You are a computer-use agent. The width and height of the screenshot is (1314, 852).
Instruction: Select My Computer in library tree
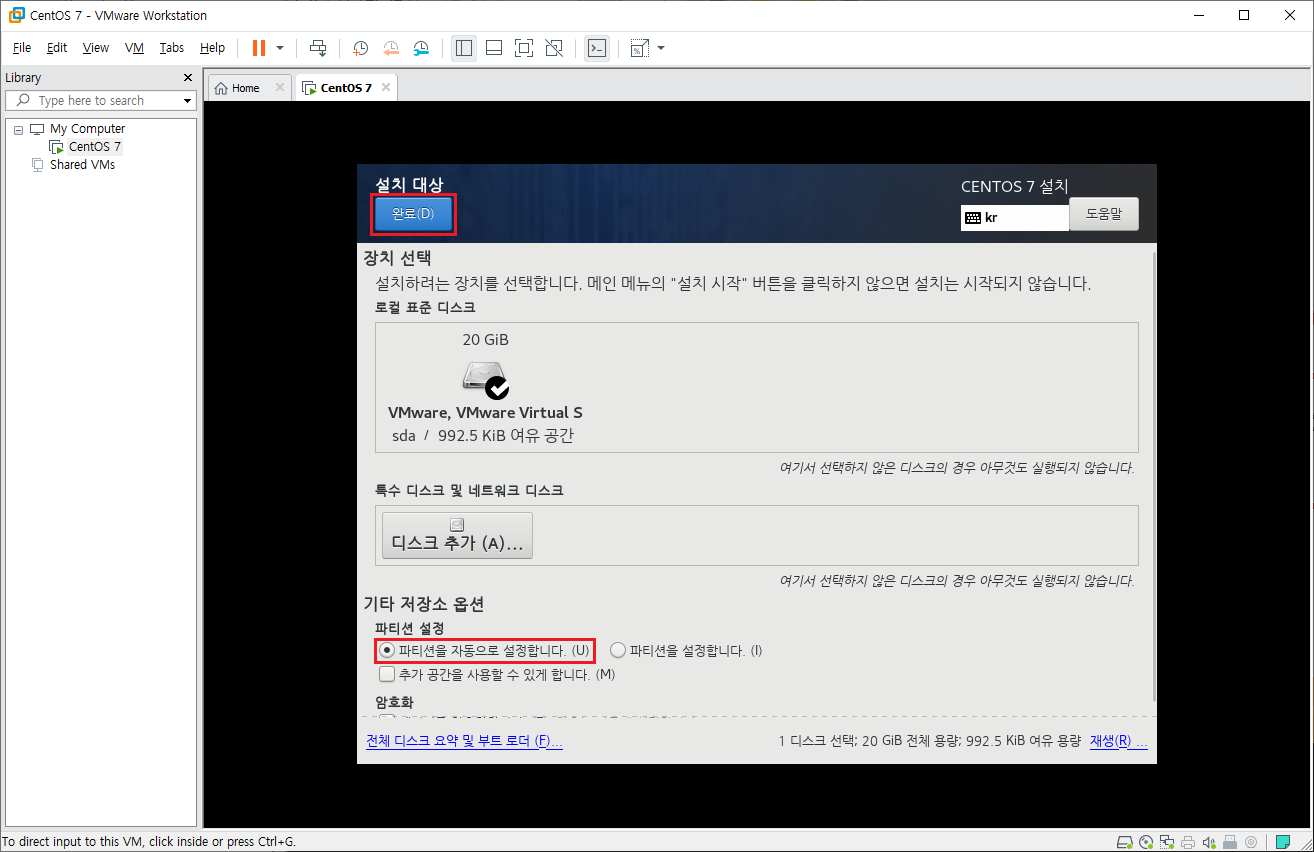pyautogui.click(x=87, y=129)
